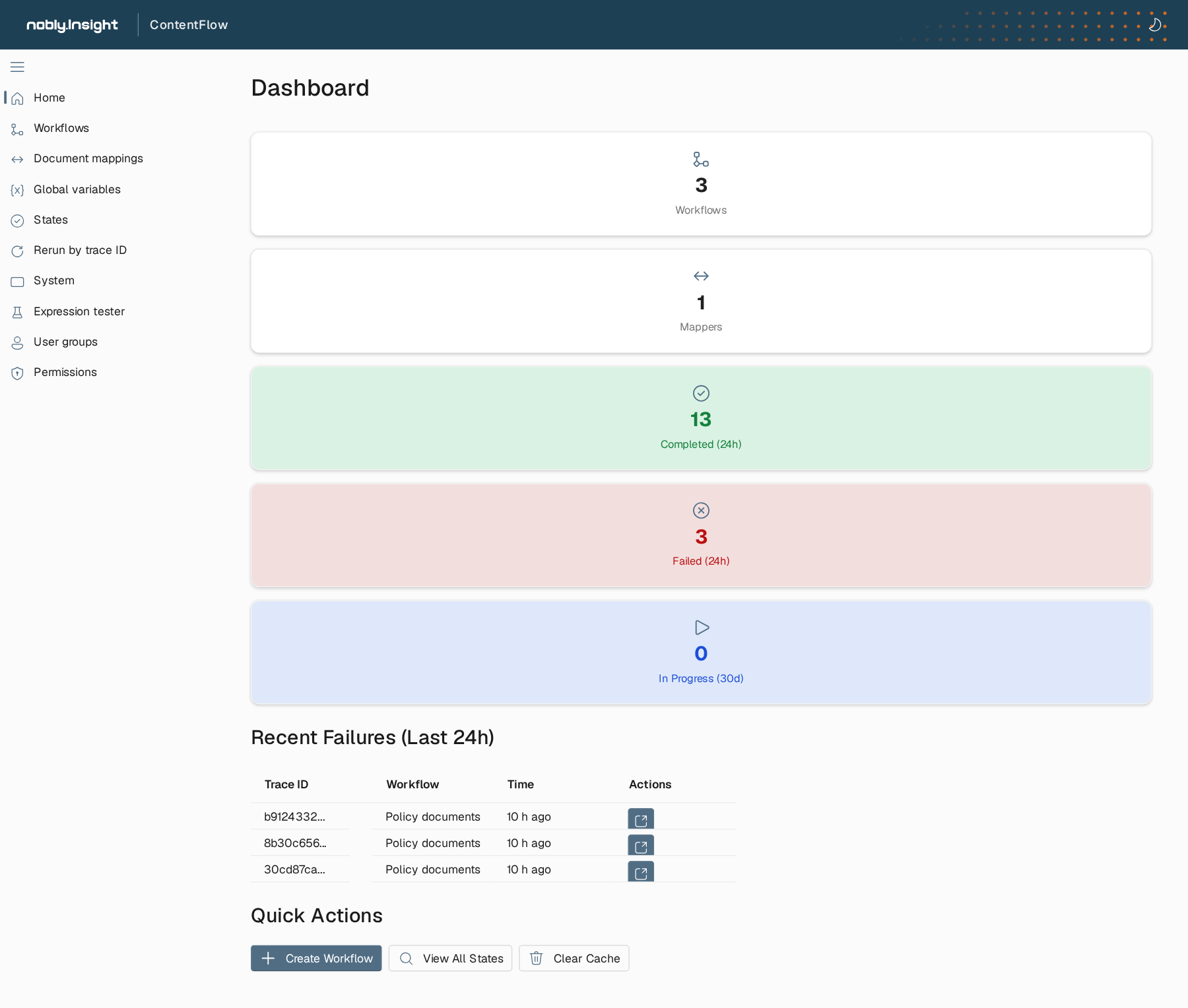Open the Workflows menu item
1188x1008 pixels.
click(61, 128)
